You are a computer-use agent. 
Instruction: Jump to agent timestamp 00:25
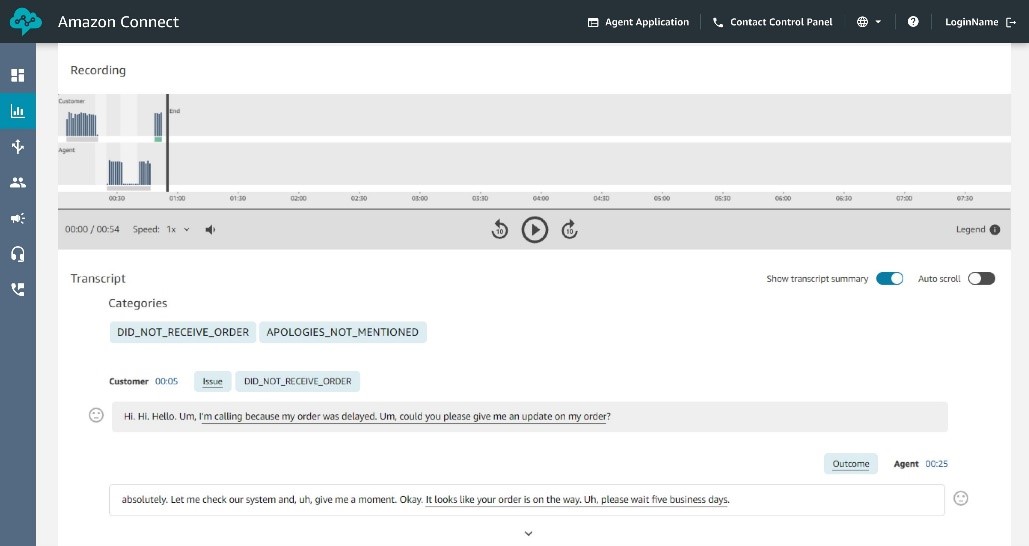click(x=936, y=464)
